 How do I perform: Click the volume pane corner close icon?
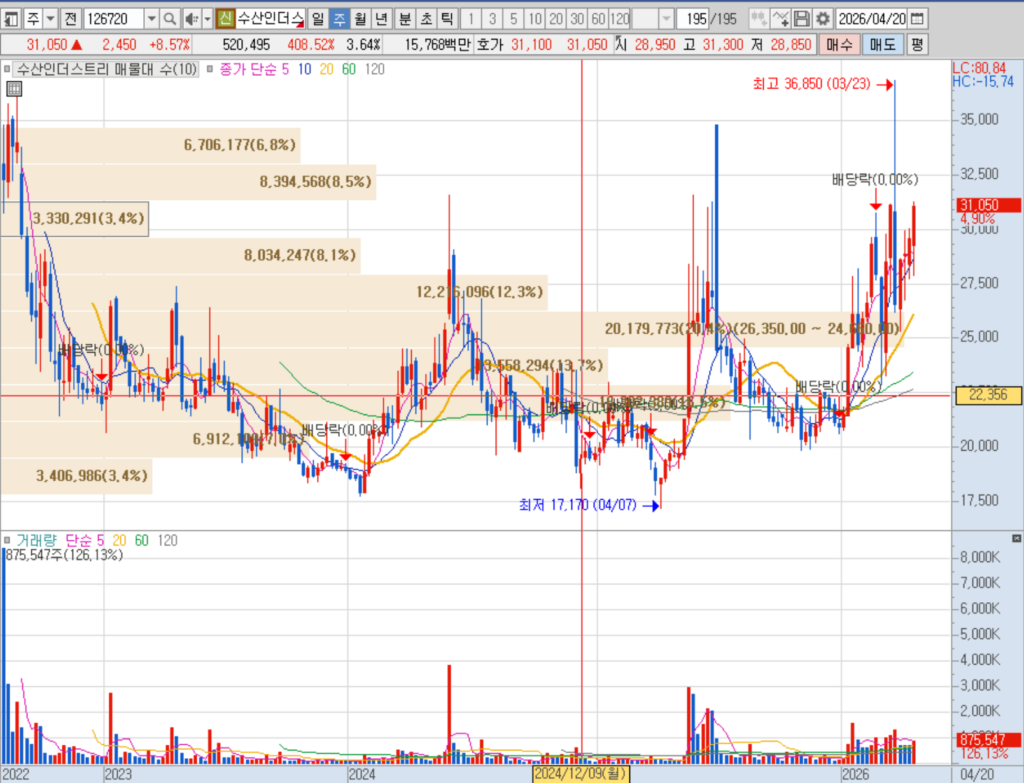[1016, 538]
